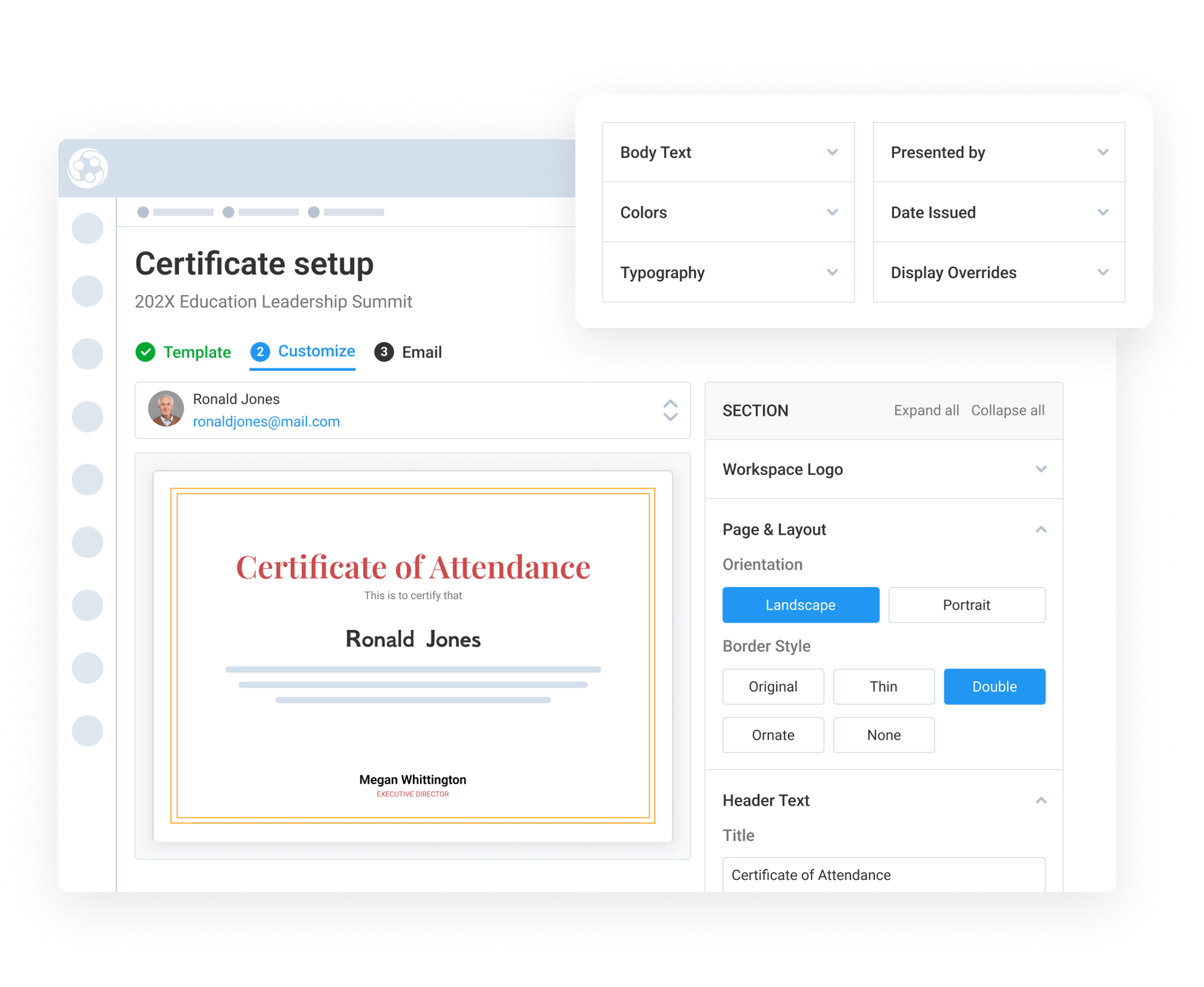This screenshot has height=987, width=1204.
Task: Open recipient selector up-down arrows
Action: pos(670,410)
